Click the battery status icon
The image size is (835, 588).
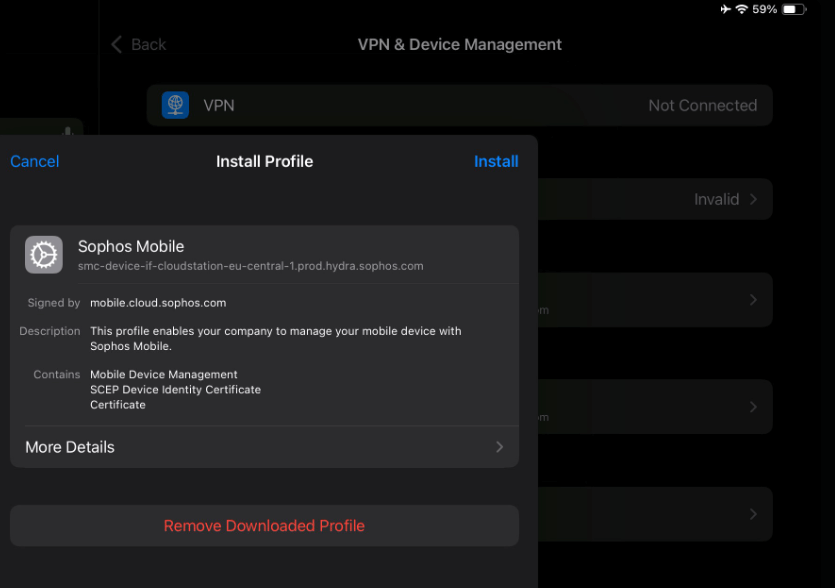(794, 9)
